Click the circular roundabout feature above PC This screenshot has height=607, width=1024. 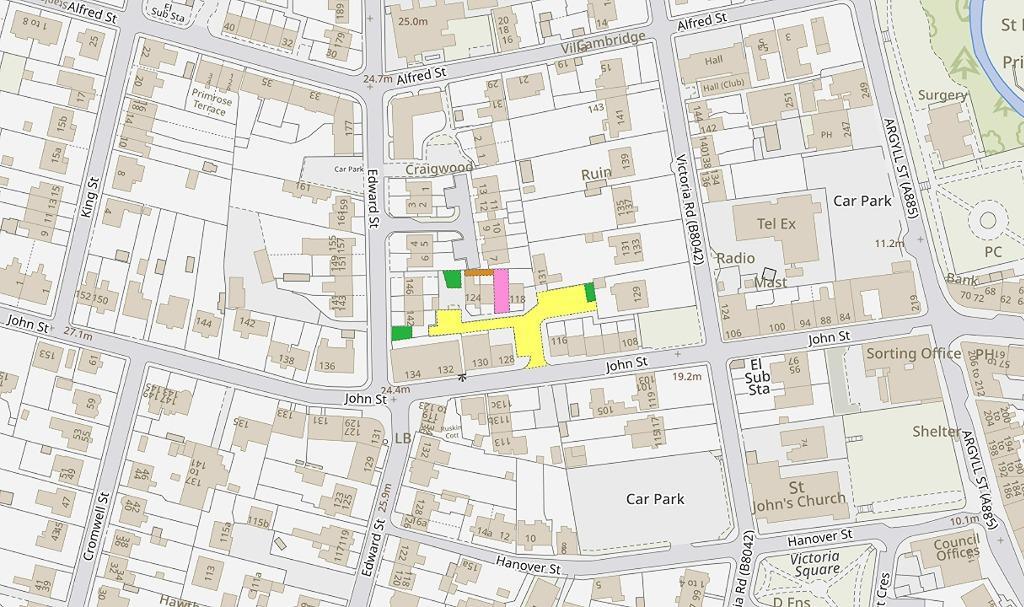pyautogui.click(x=987, y=220)
